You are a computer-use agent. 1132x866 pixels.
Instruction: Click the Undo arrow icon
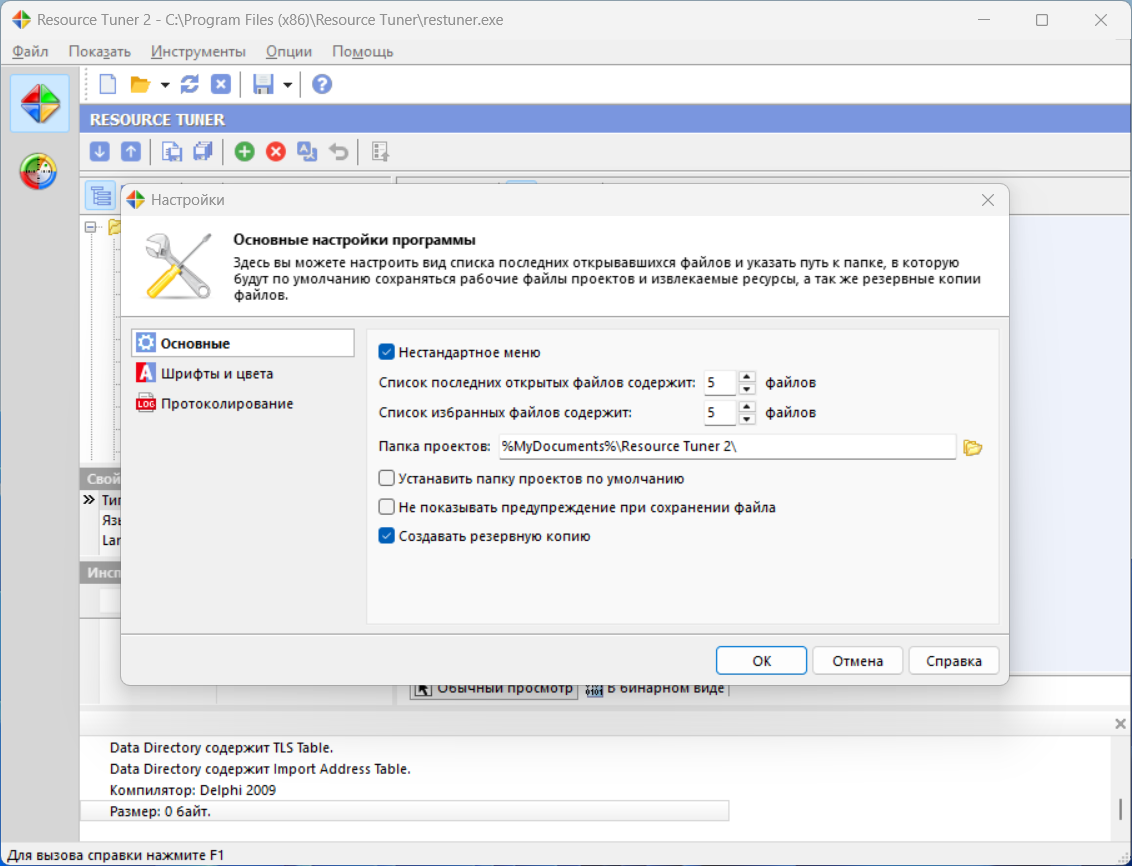339,152
